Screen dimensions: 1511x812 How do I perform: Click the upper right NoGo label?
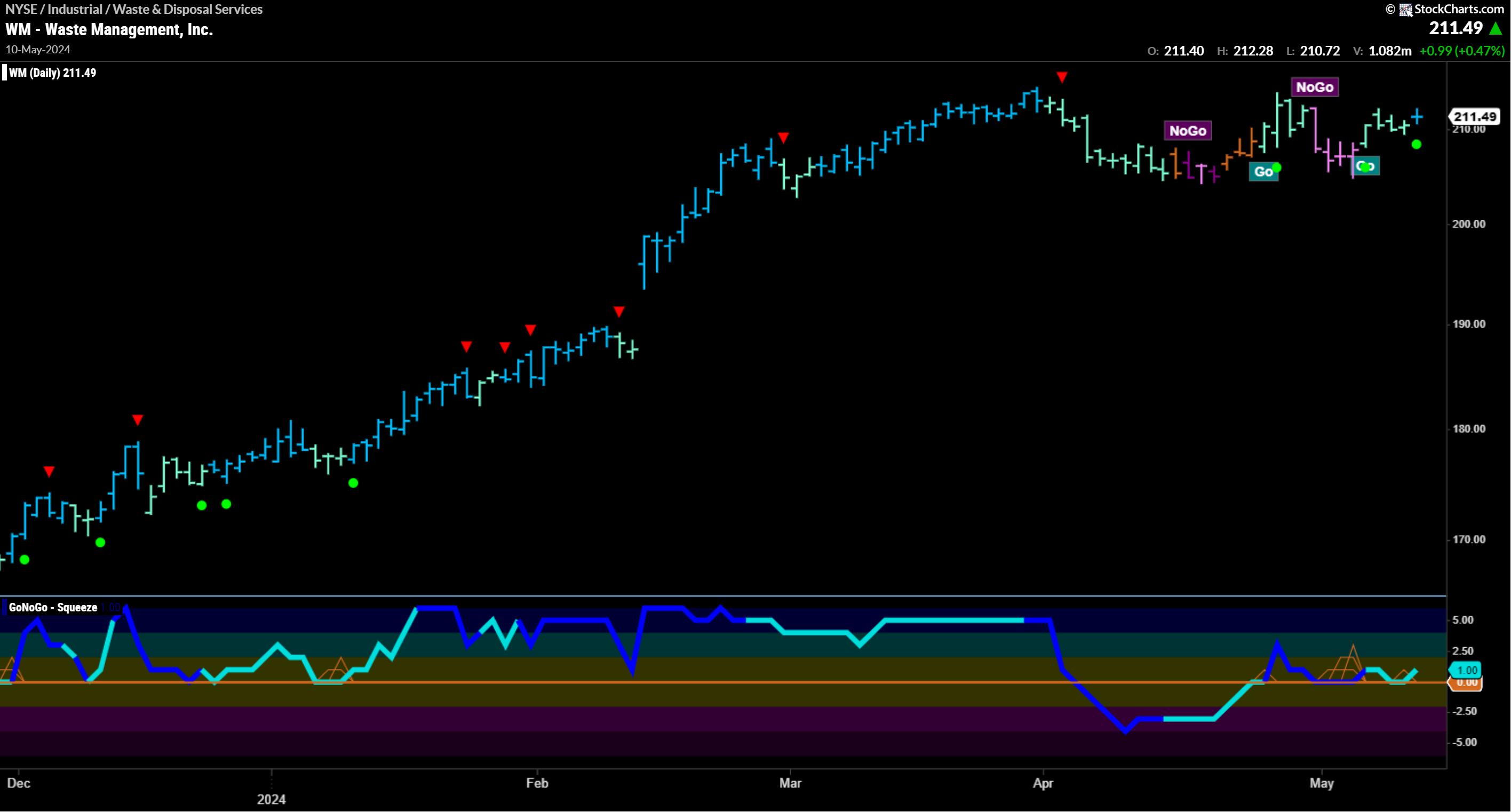[x=1315, y=87]
